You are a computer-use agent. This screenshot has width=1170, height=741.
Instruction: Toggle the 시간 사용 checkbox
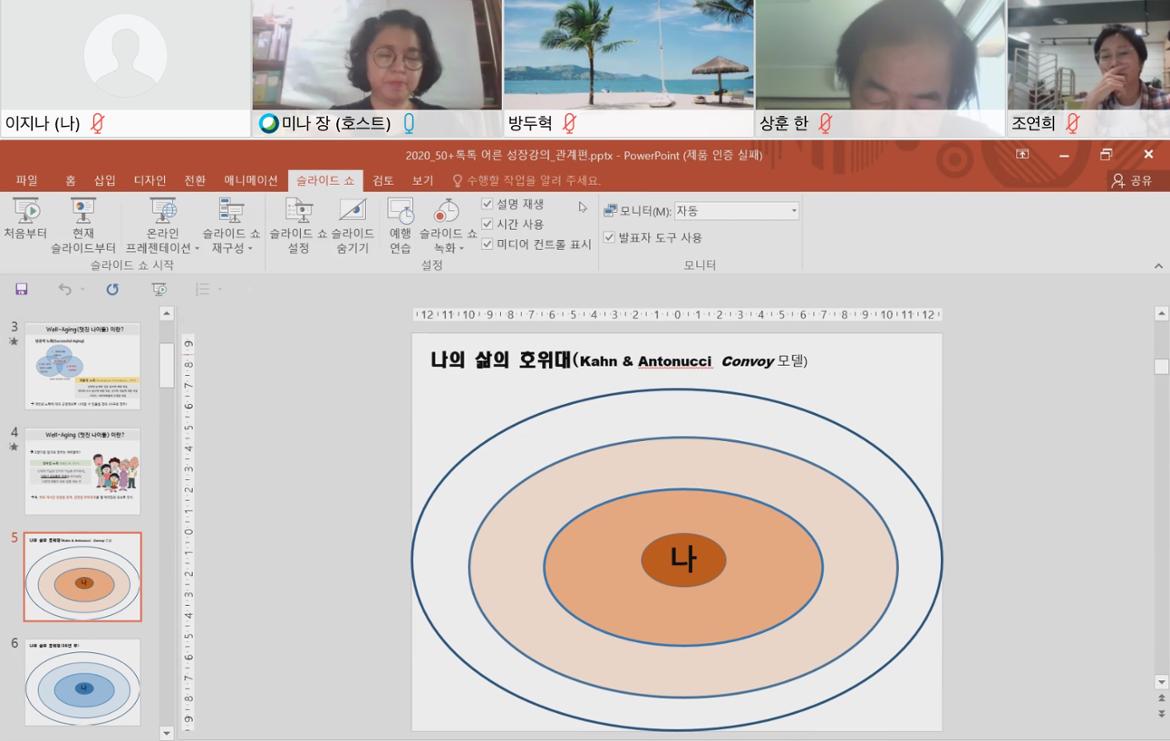[488, 224]
